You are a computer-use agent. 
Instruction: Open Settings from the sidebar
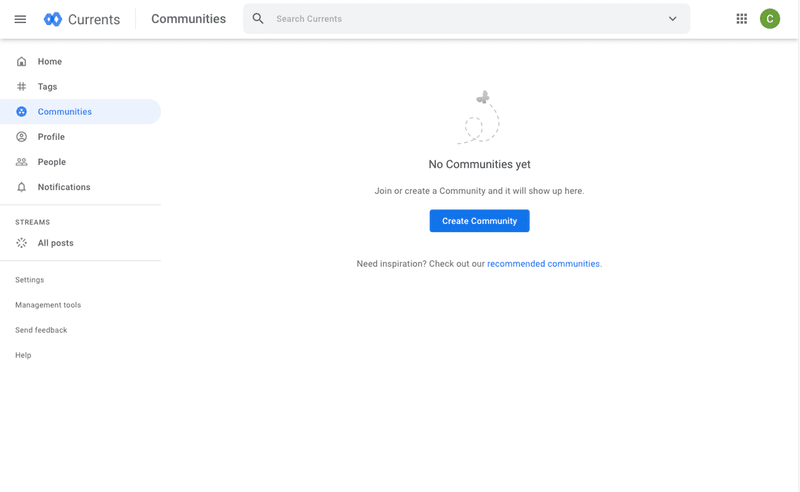point(30,280)
